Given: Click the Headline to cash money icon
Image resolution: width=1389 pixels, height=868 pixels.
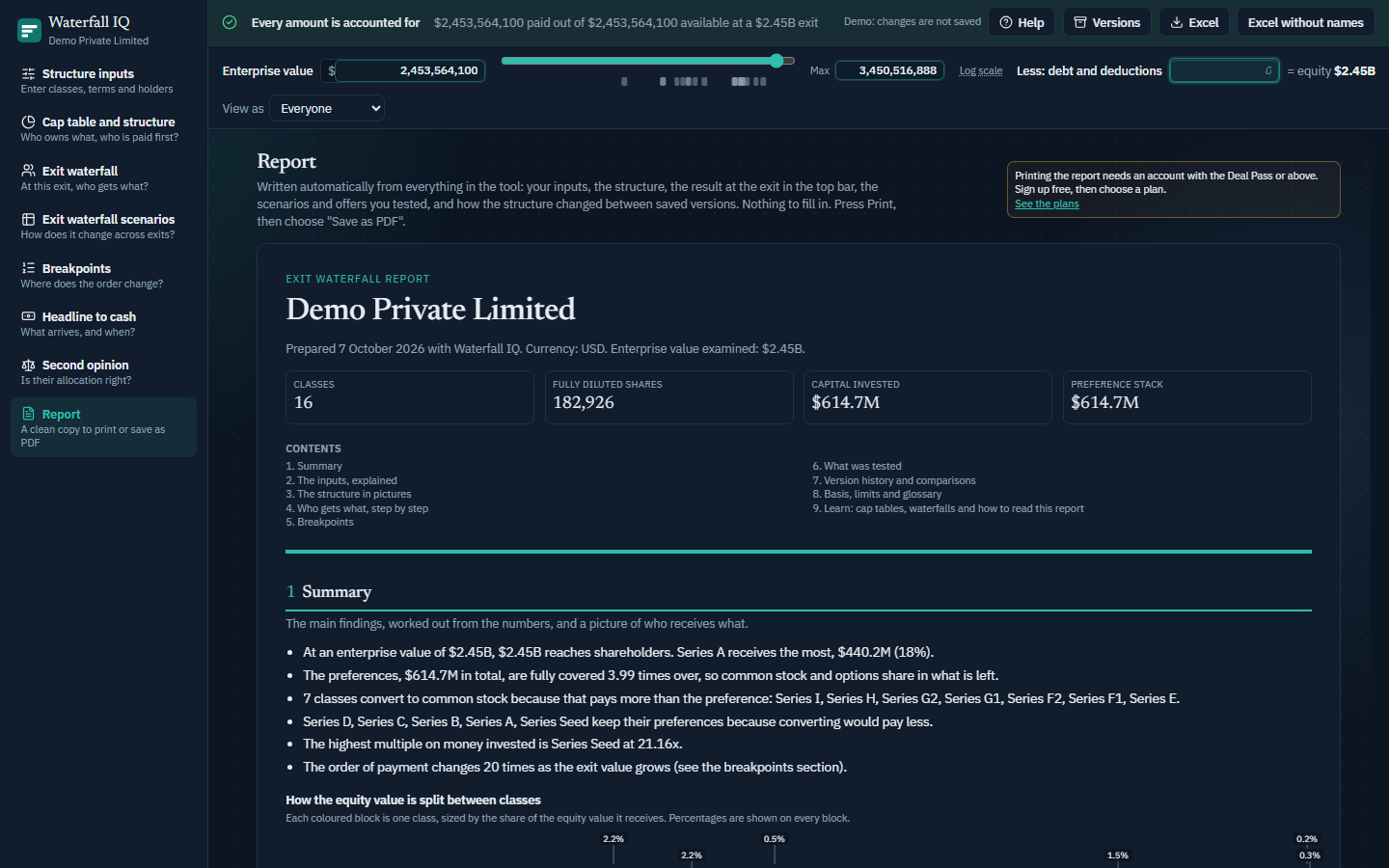Looking at the screenshot, I should pos(28,316).
